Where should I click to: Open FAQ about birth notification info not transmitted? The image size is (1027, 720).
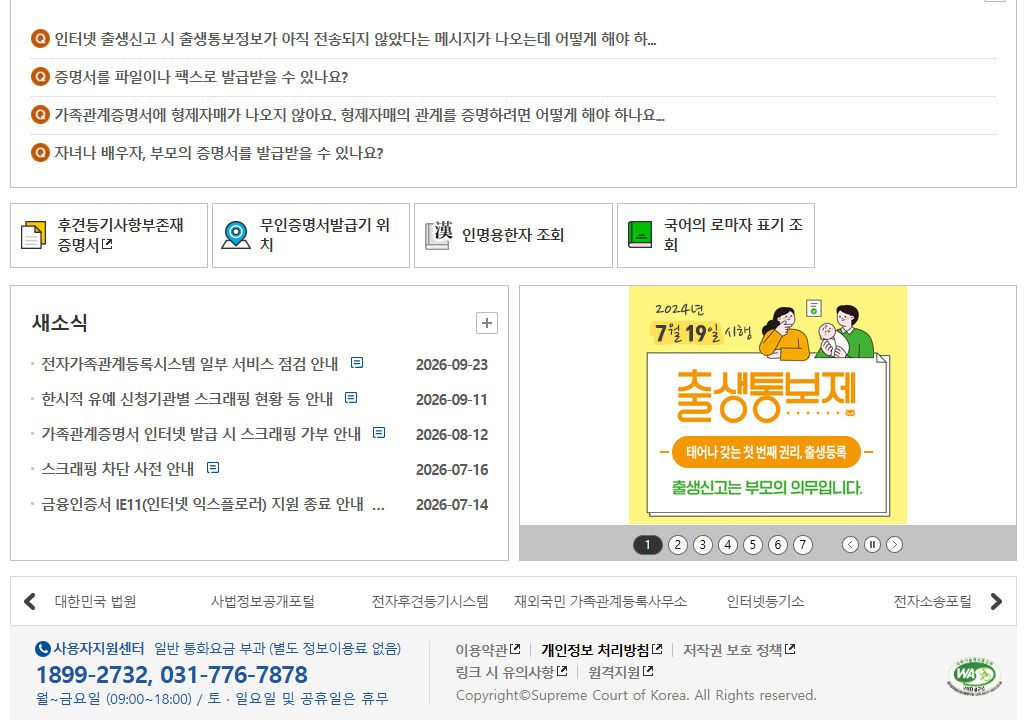tap(355, 39)
